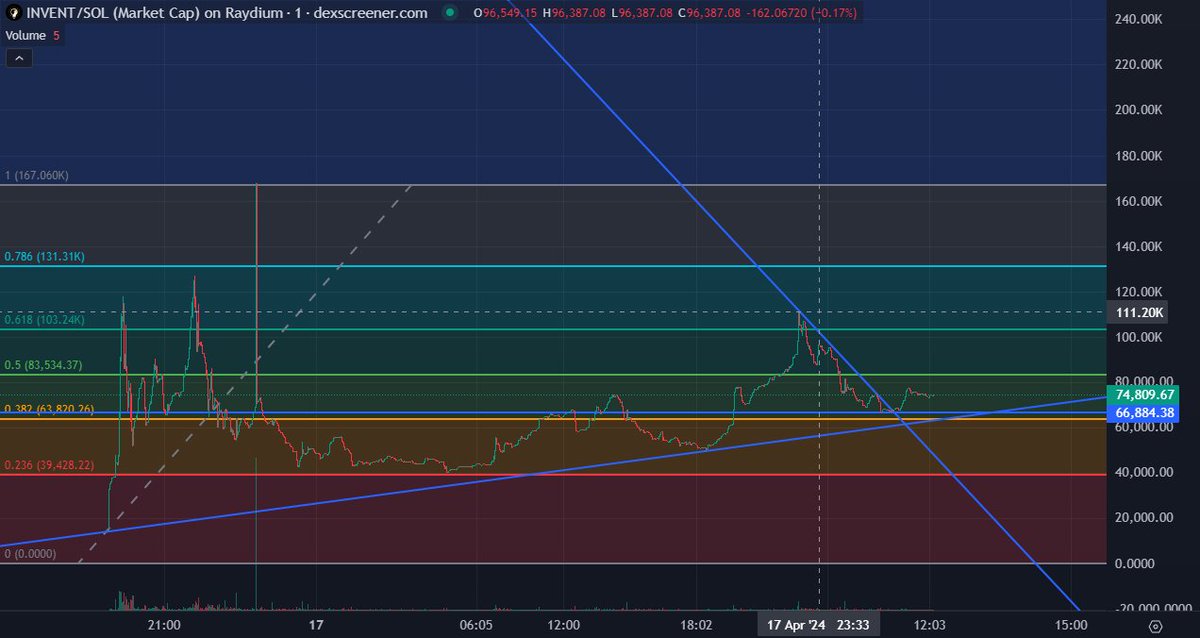
Task: Click the 12:03 time axis label
Action: [x=931, y=625]
